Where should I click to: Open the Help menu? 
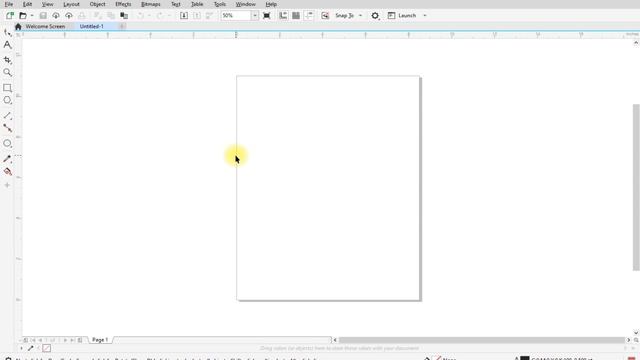tap(271, 4)
